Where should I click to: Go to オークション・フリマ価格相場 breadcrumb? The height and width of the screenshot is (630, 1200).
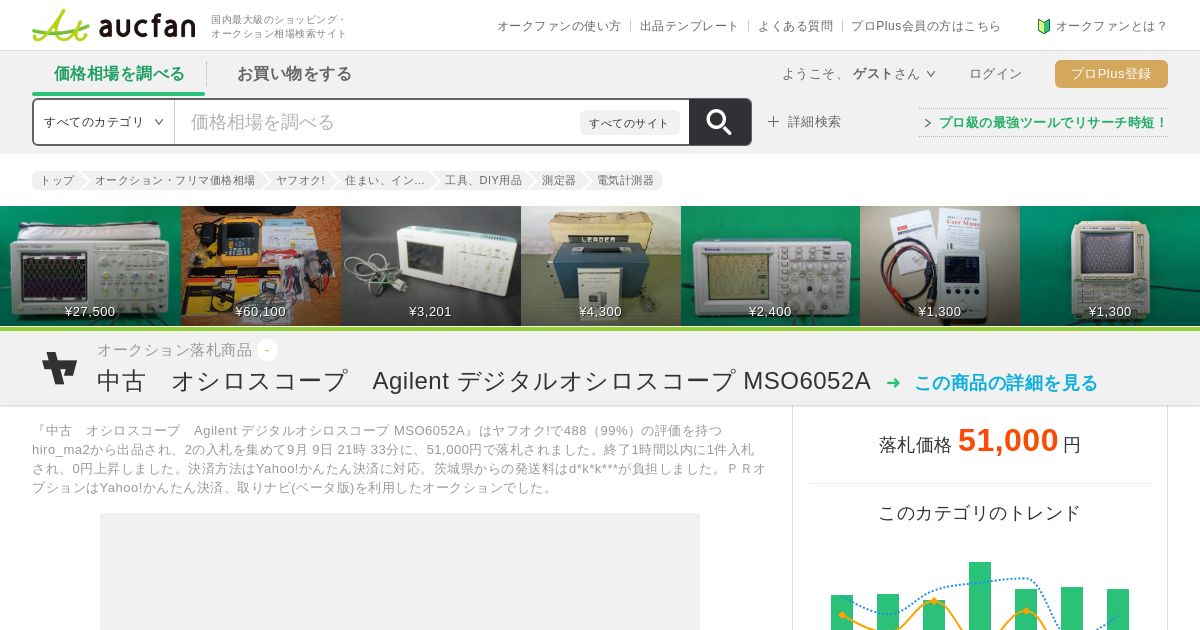[x=175, y=180]
